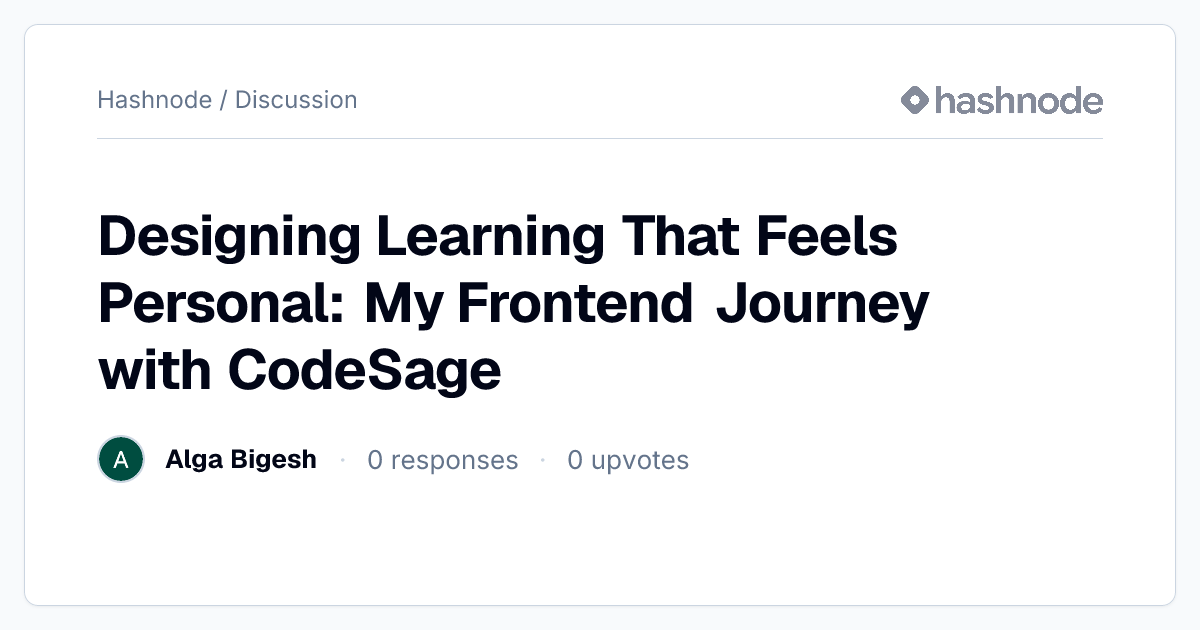Click the Hashnode diamond logo icon
The image size is (1200, 630).
pyautogui.click(x=915, y=100)
